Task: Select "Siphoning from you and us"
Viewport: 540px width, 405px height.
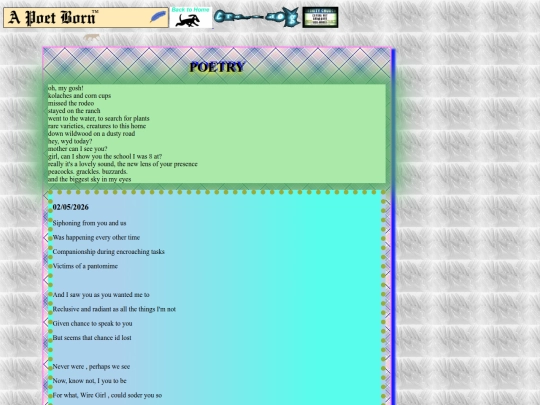Action: 90,223
